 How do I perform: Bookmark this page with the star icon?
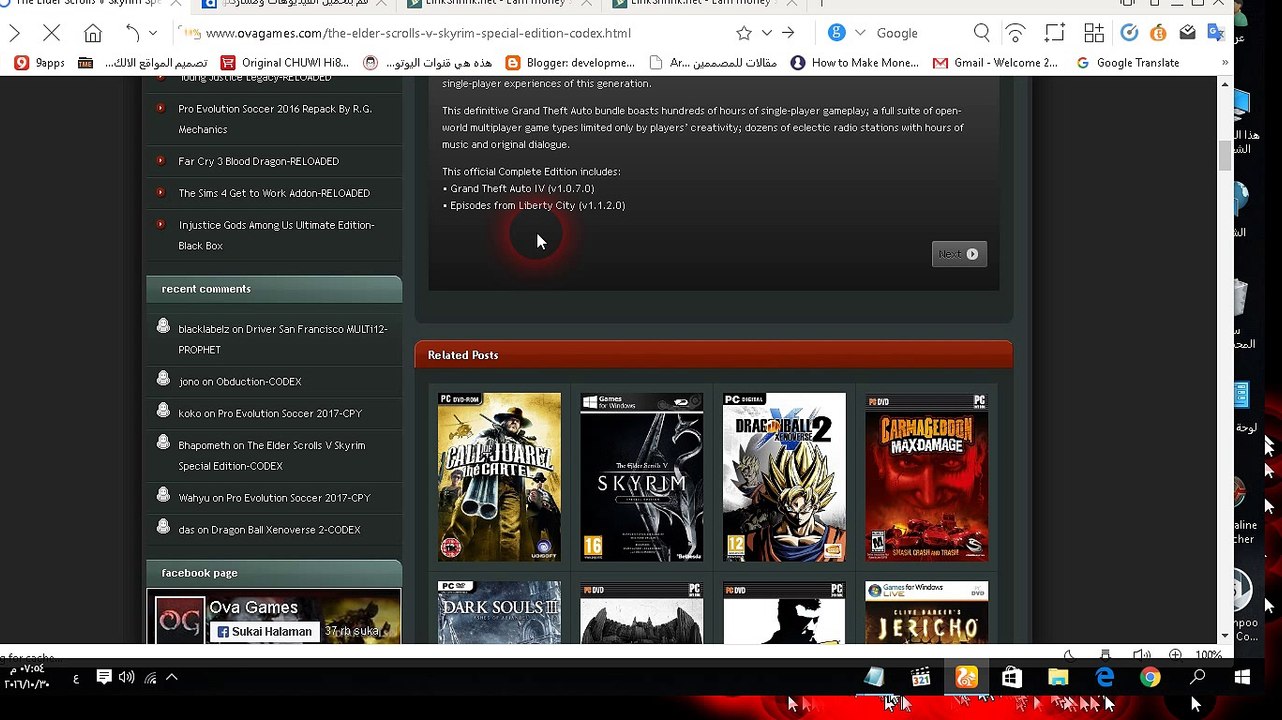point(743,33)
